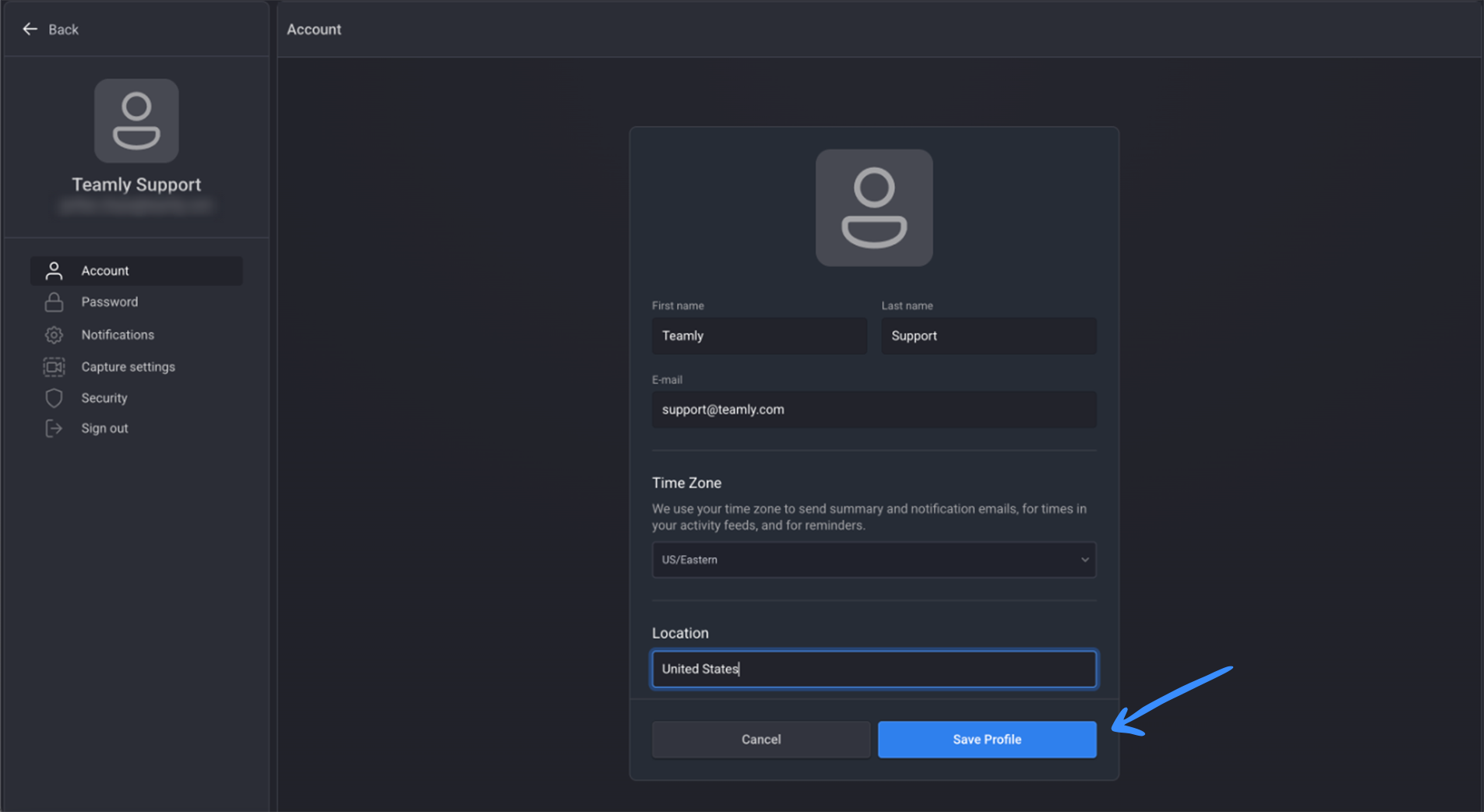Click the Sign out arrow icon
1484x812 pixels.
(x=54, y=428)
